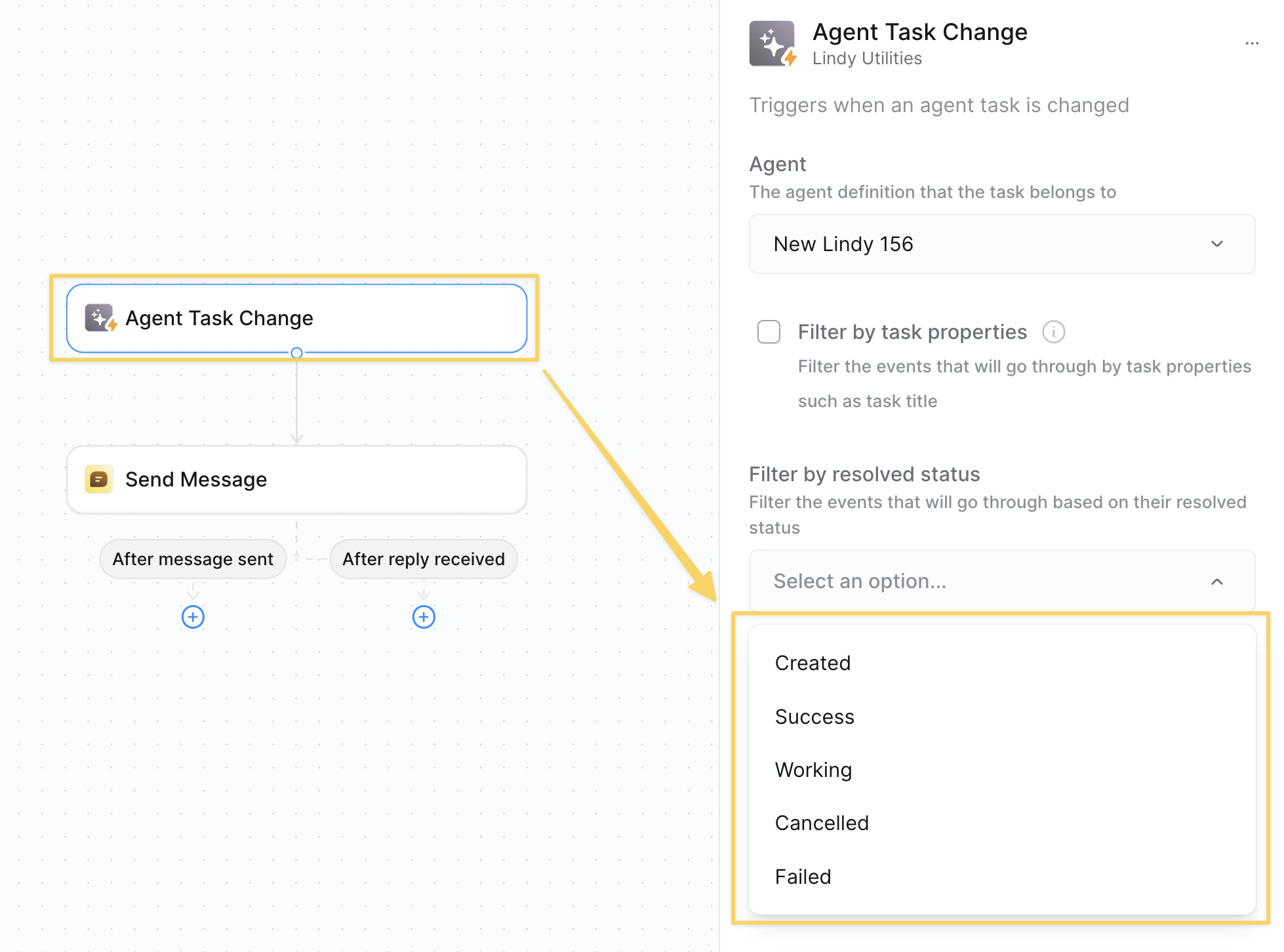The height and width of the screenshot is (952, 1284).
Task: Select Failed in the resolved status list
Action: tap(803, 877)
